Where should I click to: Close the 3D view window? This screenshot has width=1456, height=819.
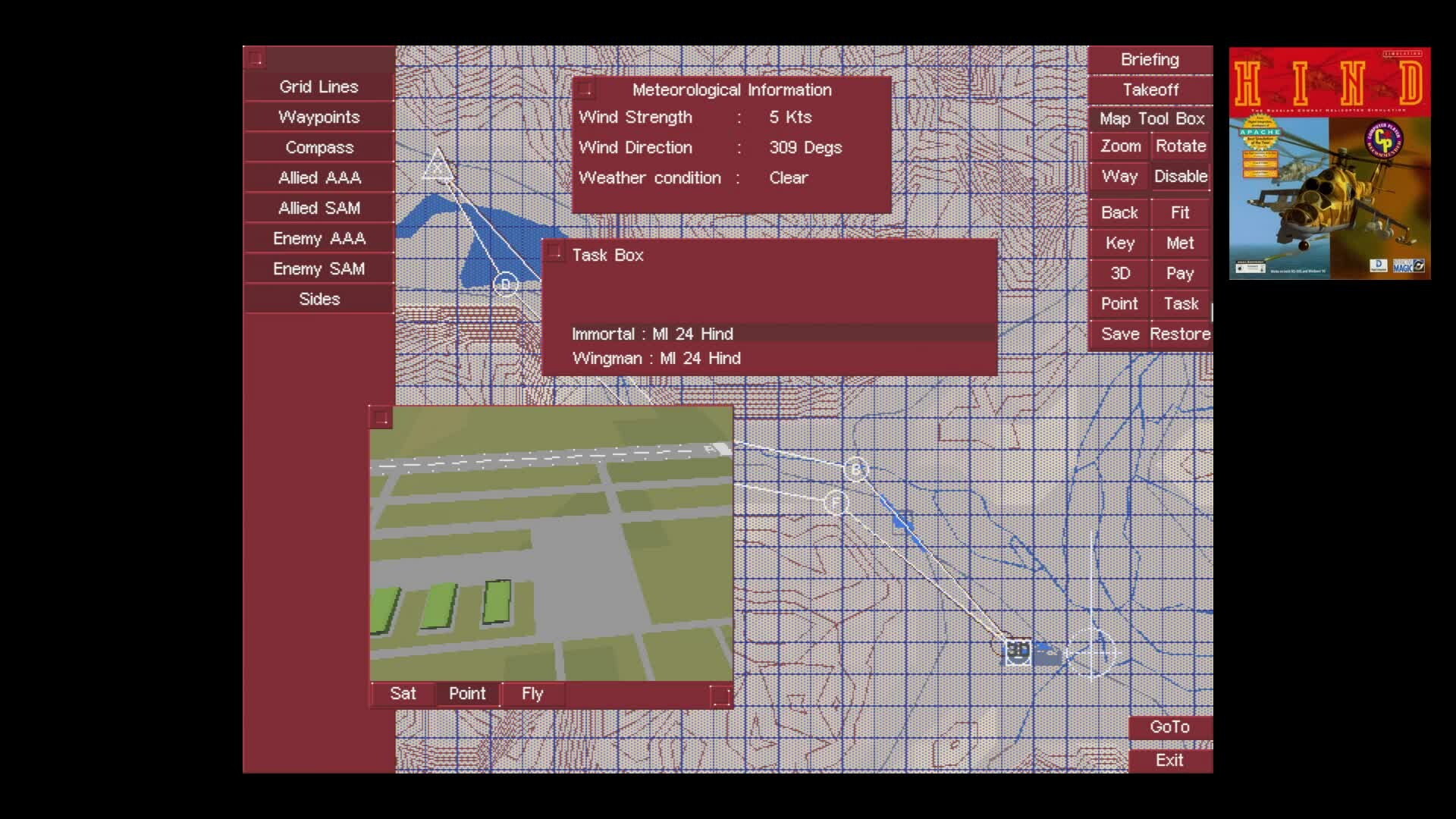tap(381, 417)
